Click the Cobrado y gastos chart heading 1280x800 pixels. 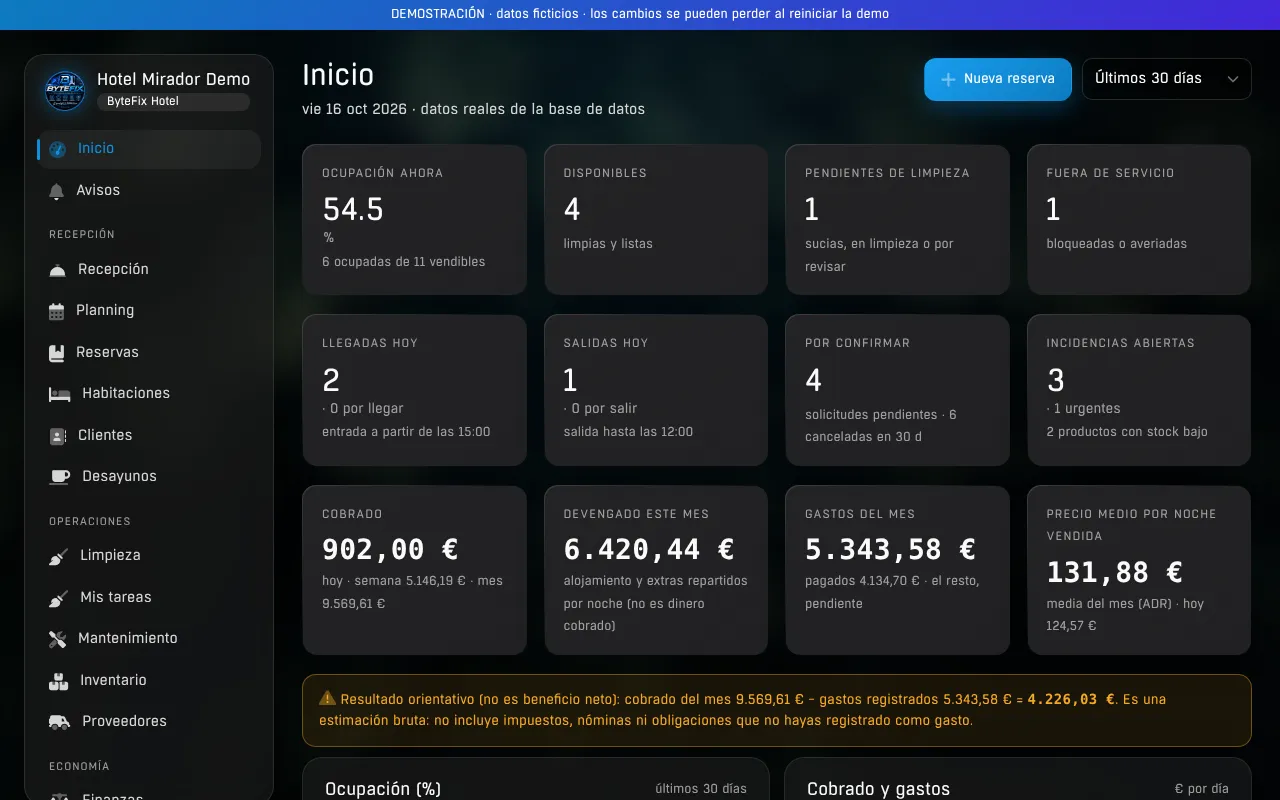[878, 789]
